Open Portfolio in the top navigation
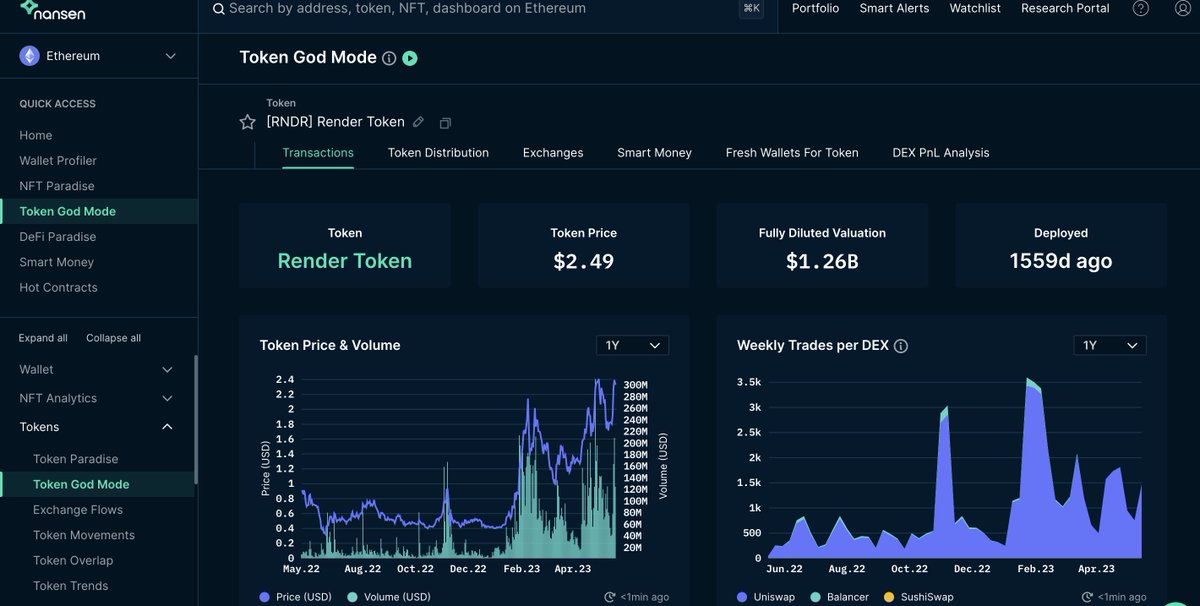Image resolution: width=1200 pixels, height=606 pixels. (x=816, y=8)
